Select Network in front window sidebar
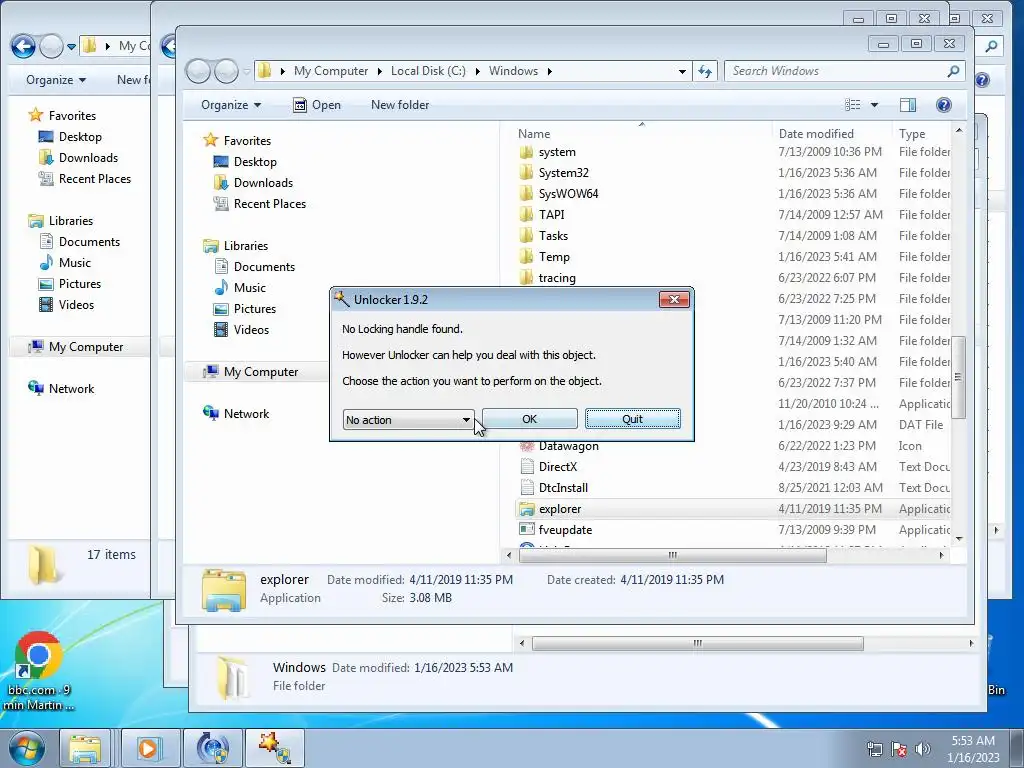Screen dimensions: 1024x768 point(246,413)
